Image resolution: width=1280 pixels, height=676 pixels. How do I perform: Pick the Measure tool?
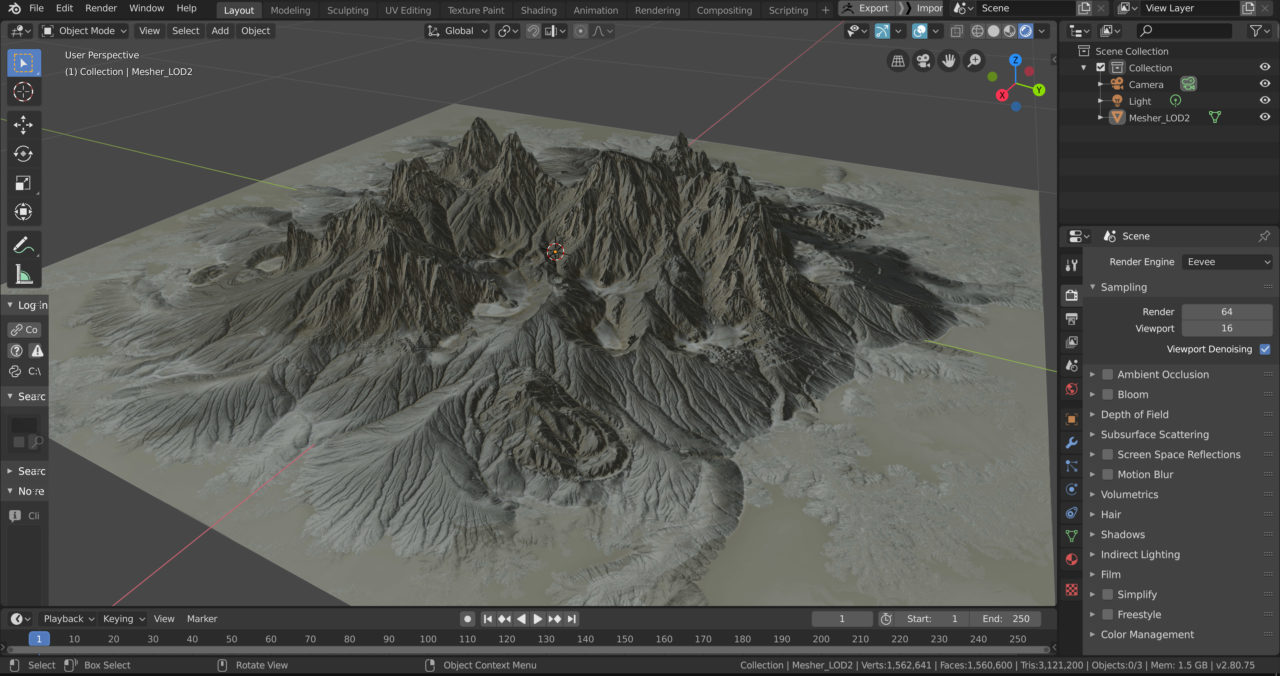tap(23, 275)
